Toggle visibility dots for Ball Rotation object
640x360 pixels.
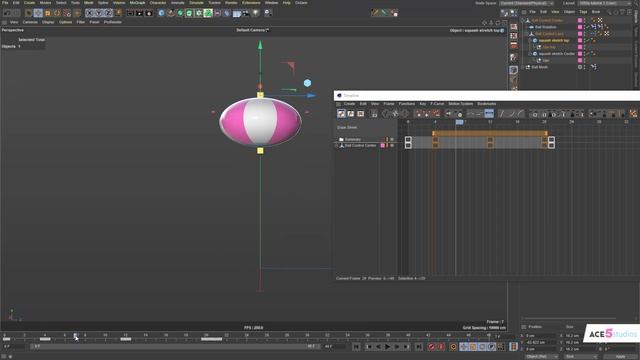(584, 27)
